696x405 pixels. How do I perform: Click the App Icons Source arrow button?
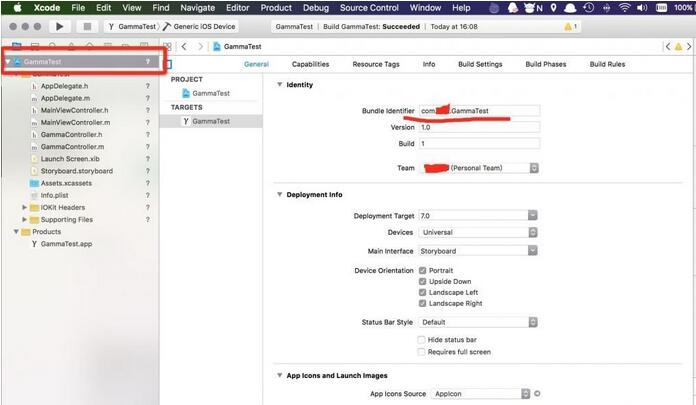coord(537,393)
